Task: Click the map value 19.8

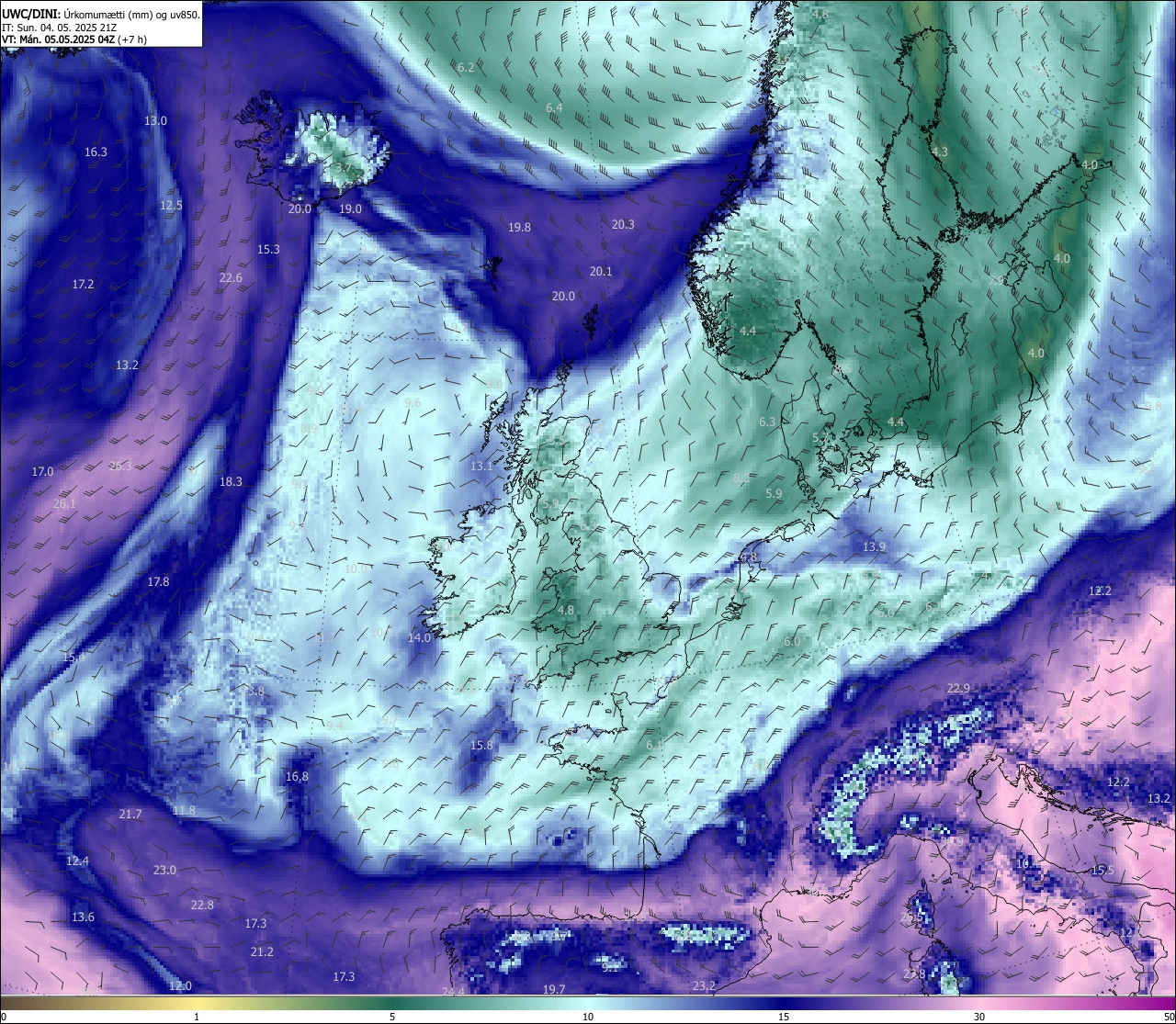Action: tap(519, 228)
